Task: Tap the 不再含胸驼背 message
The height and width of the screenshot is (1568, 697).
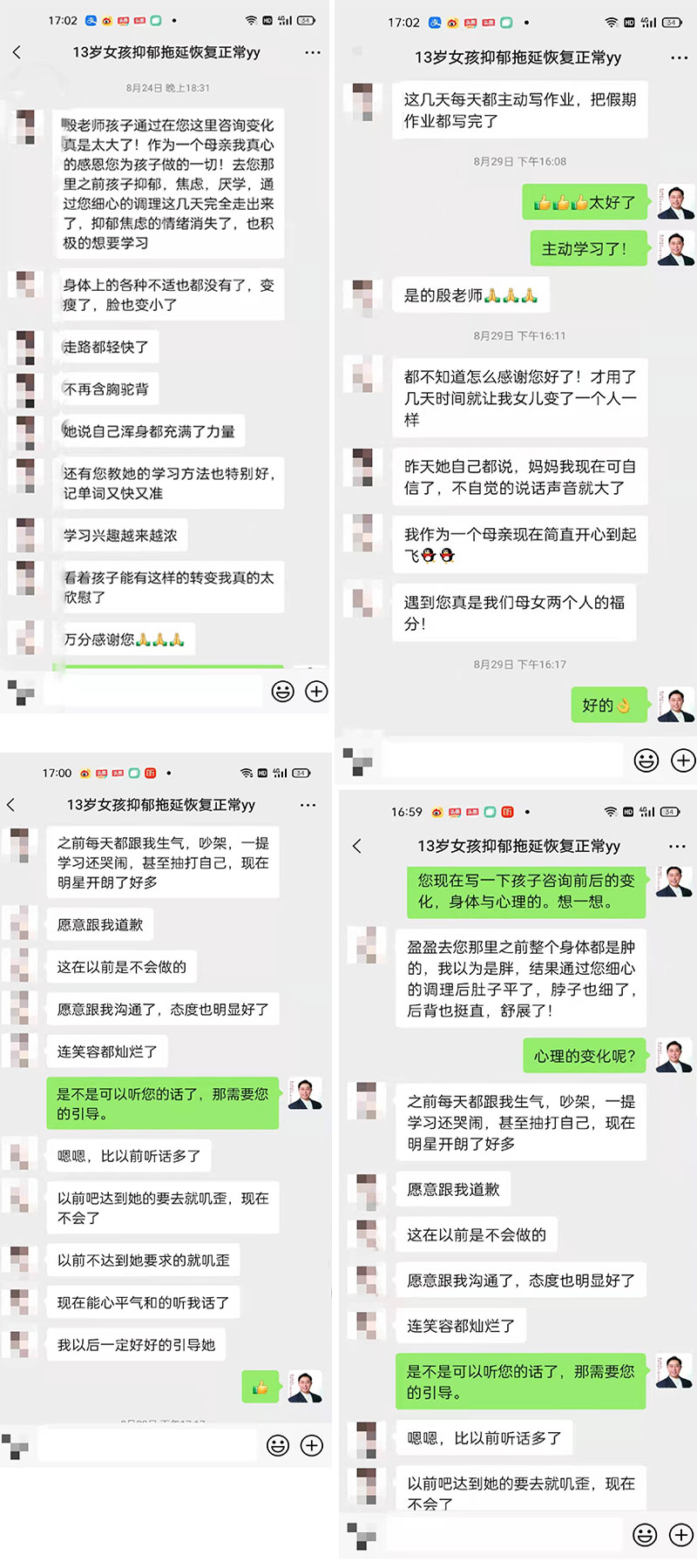Action: click(106, 389)
